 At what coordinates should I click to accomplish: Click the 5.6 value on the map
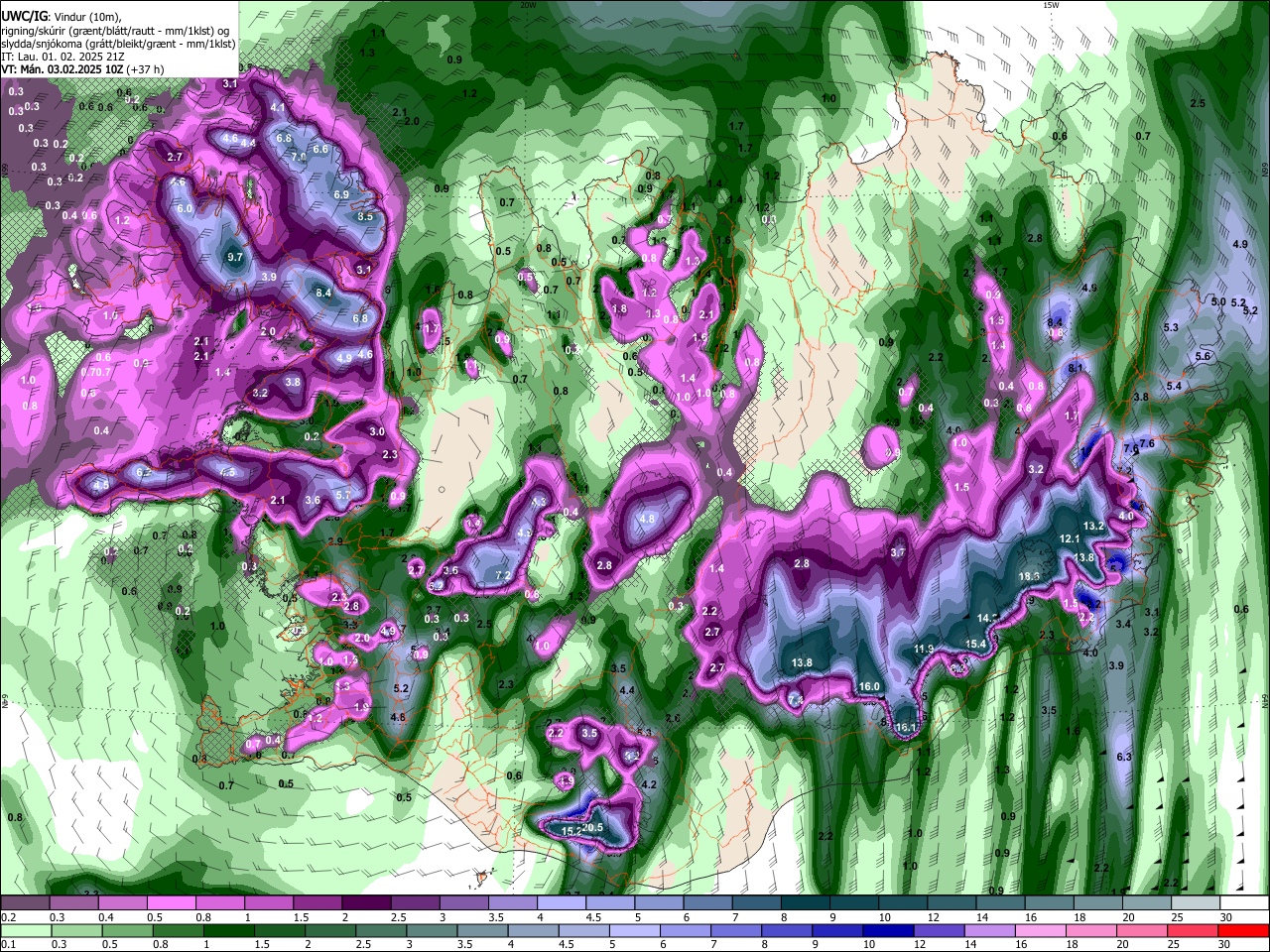coord(1204,356)
